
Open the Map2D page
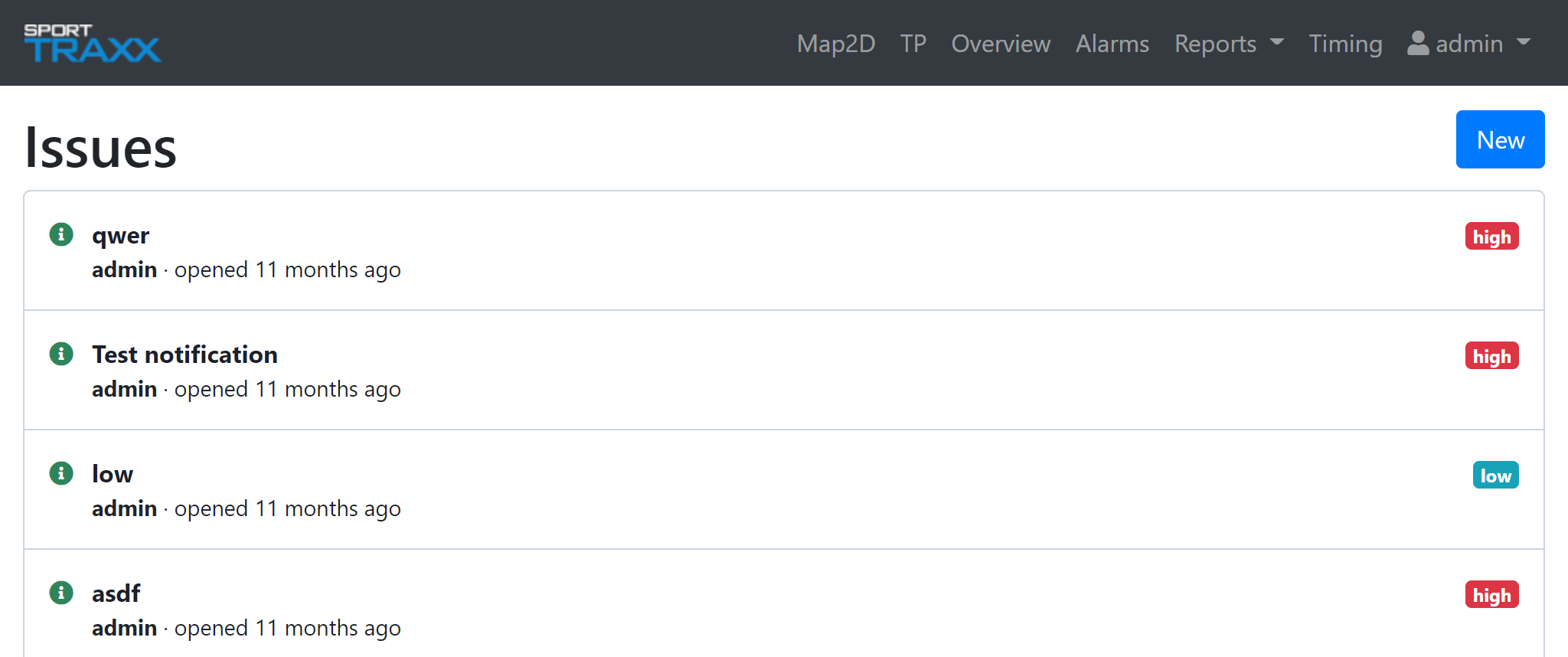pos(835,44)
